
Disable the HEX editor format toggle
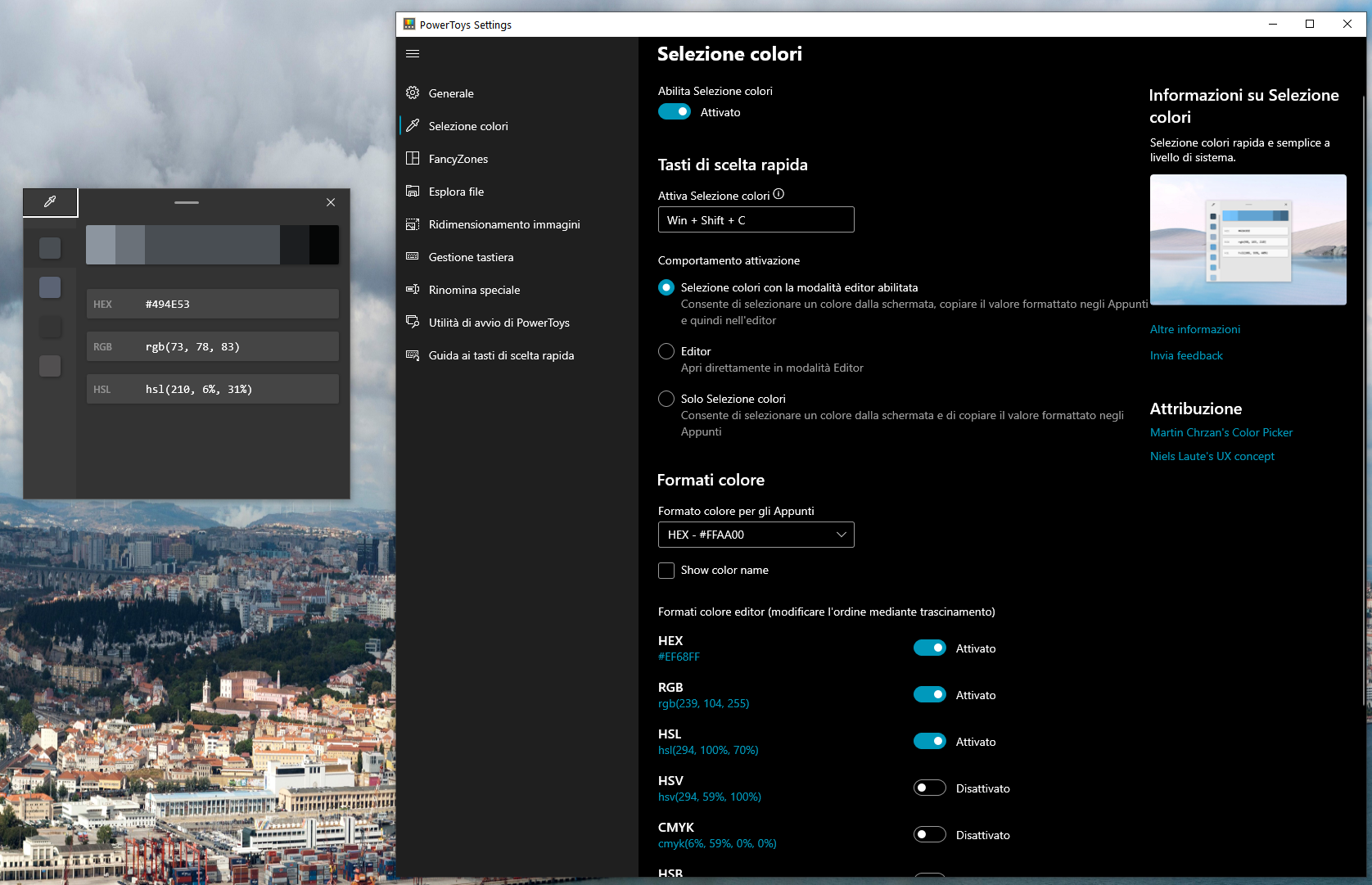point(930,648)
